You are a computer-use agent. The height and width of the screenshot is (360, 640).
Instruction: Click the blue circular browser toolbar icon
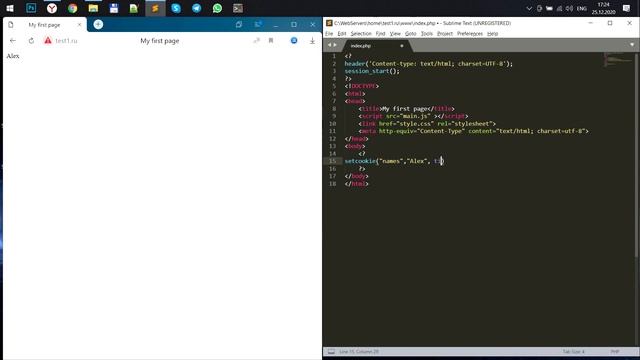coord(294,40)
